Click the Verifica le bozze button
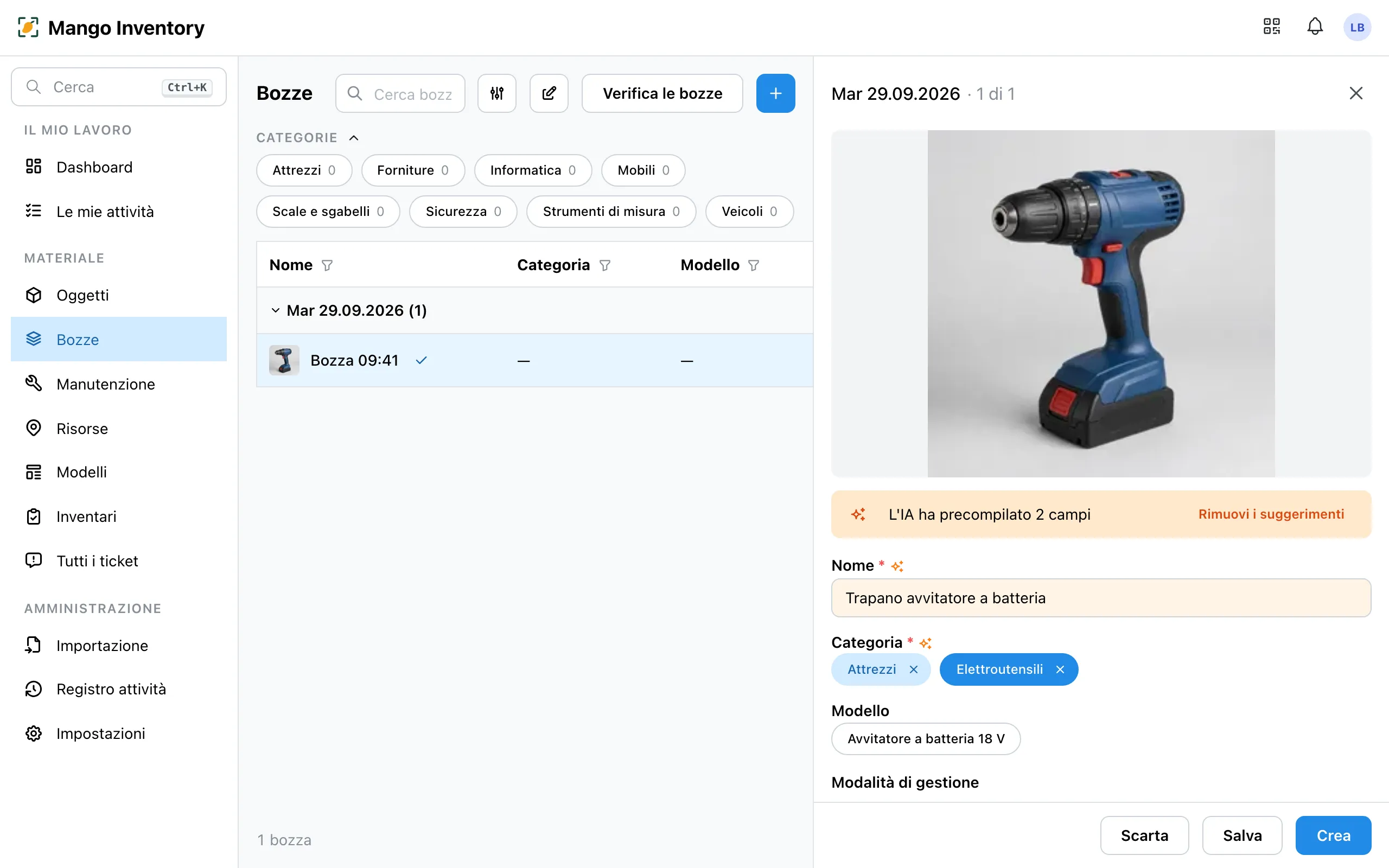This screenshot has height=868, width=1389. click(662, 93)
